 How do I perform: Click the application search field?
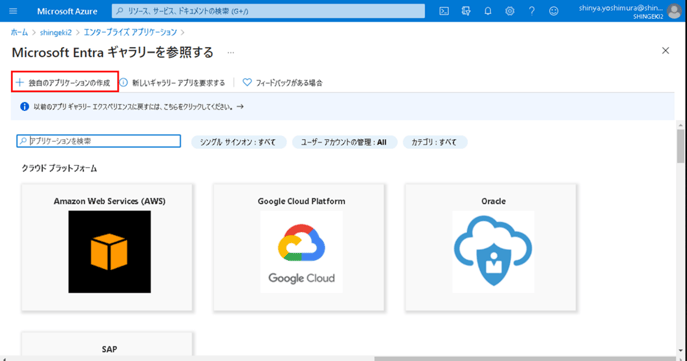(x=99, y=141)
